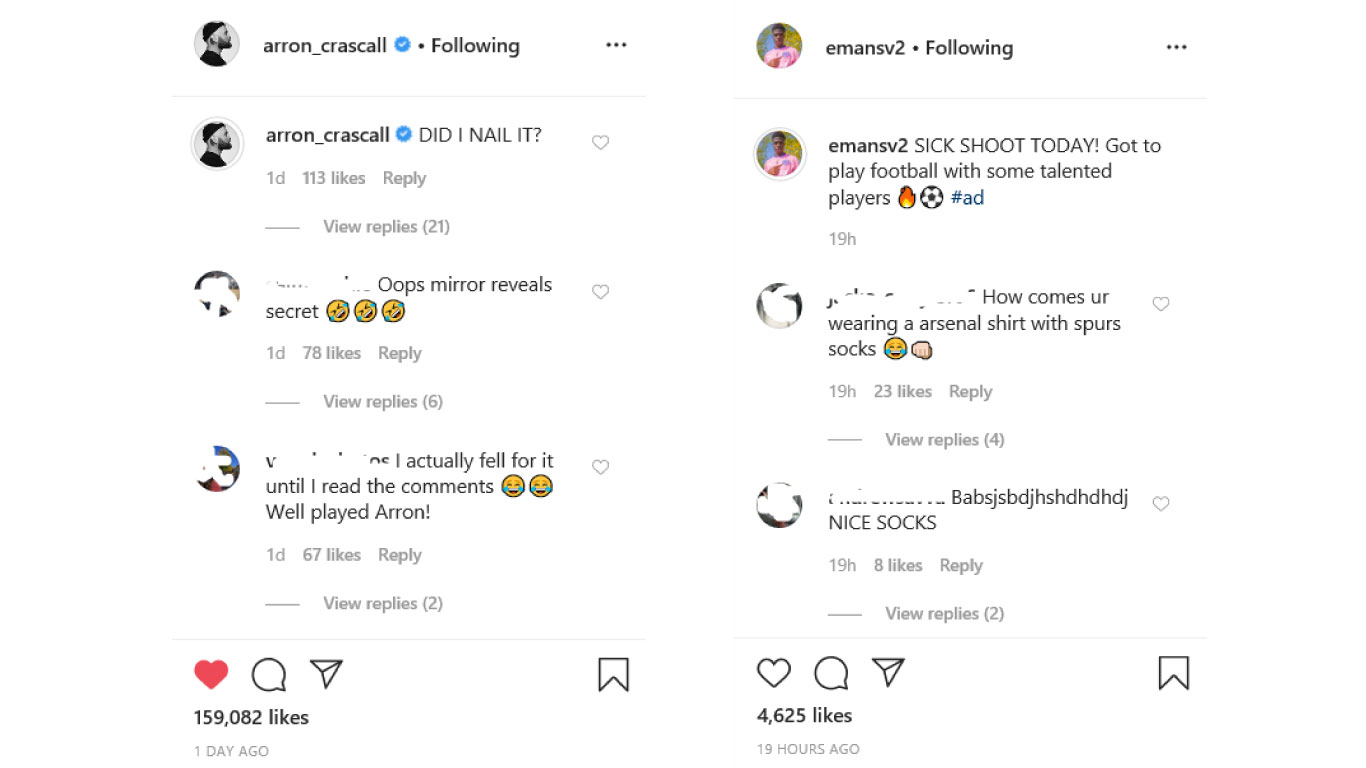
Task: Share arron_crascall's post using the paper plane icon
Action: 327,673
